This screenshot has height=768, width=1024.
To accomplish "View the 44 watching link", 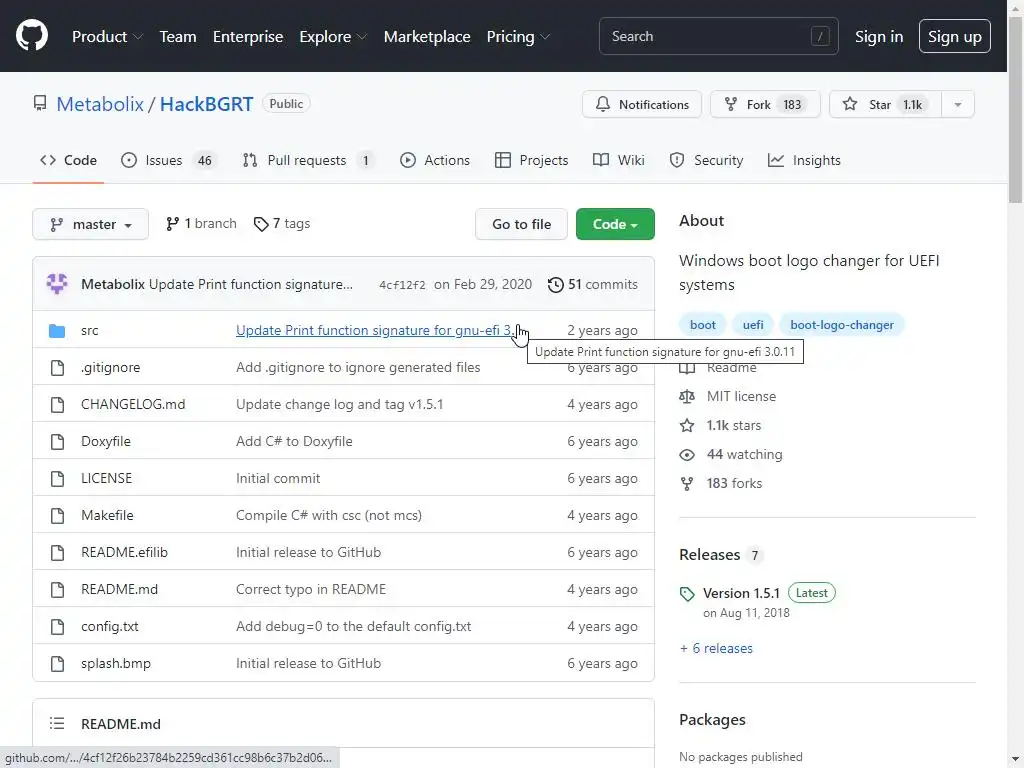I will tap(744, 455).
